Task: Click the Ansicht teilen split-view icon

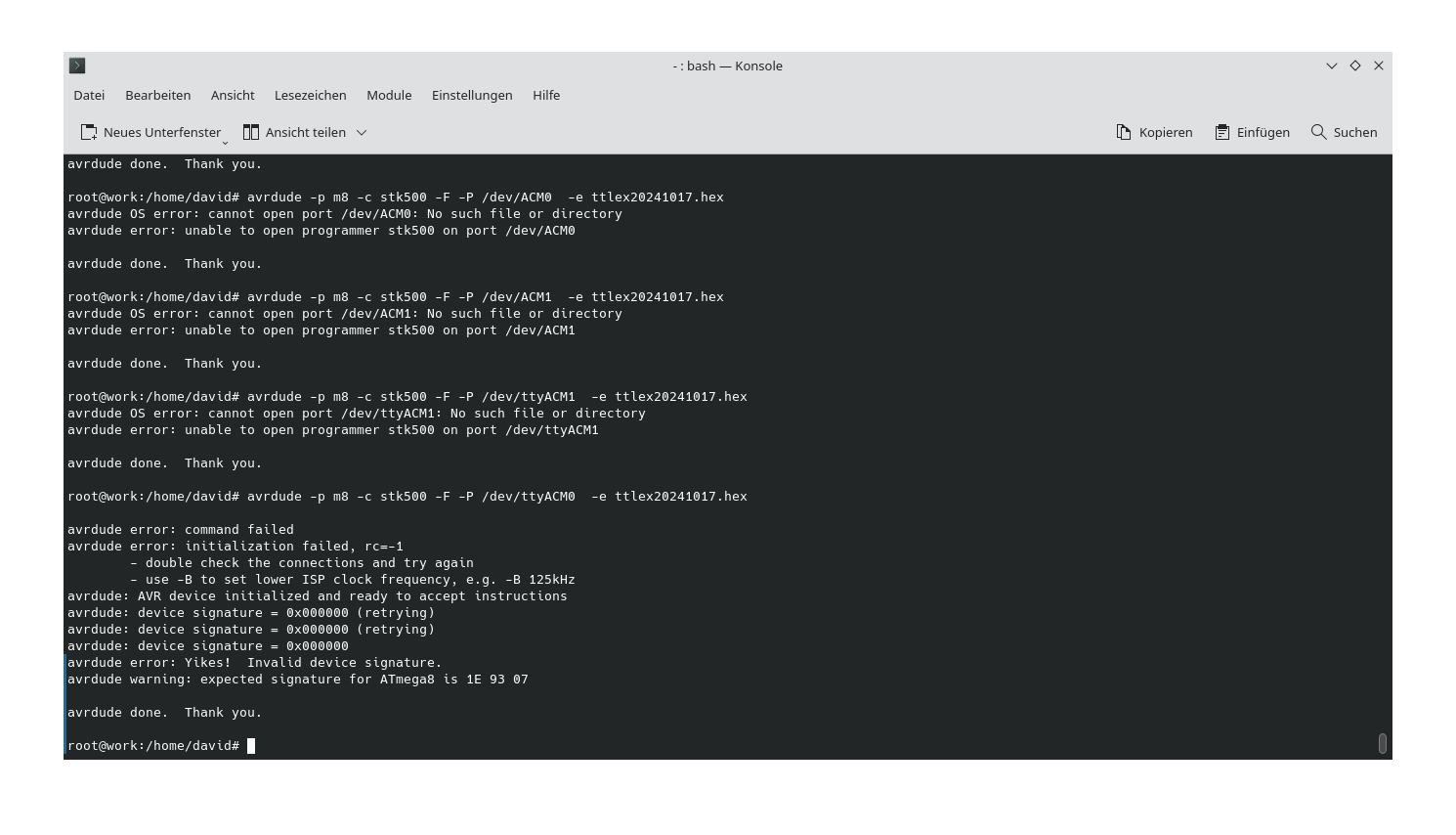Action: coord(250,131)
